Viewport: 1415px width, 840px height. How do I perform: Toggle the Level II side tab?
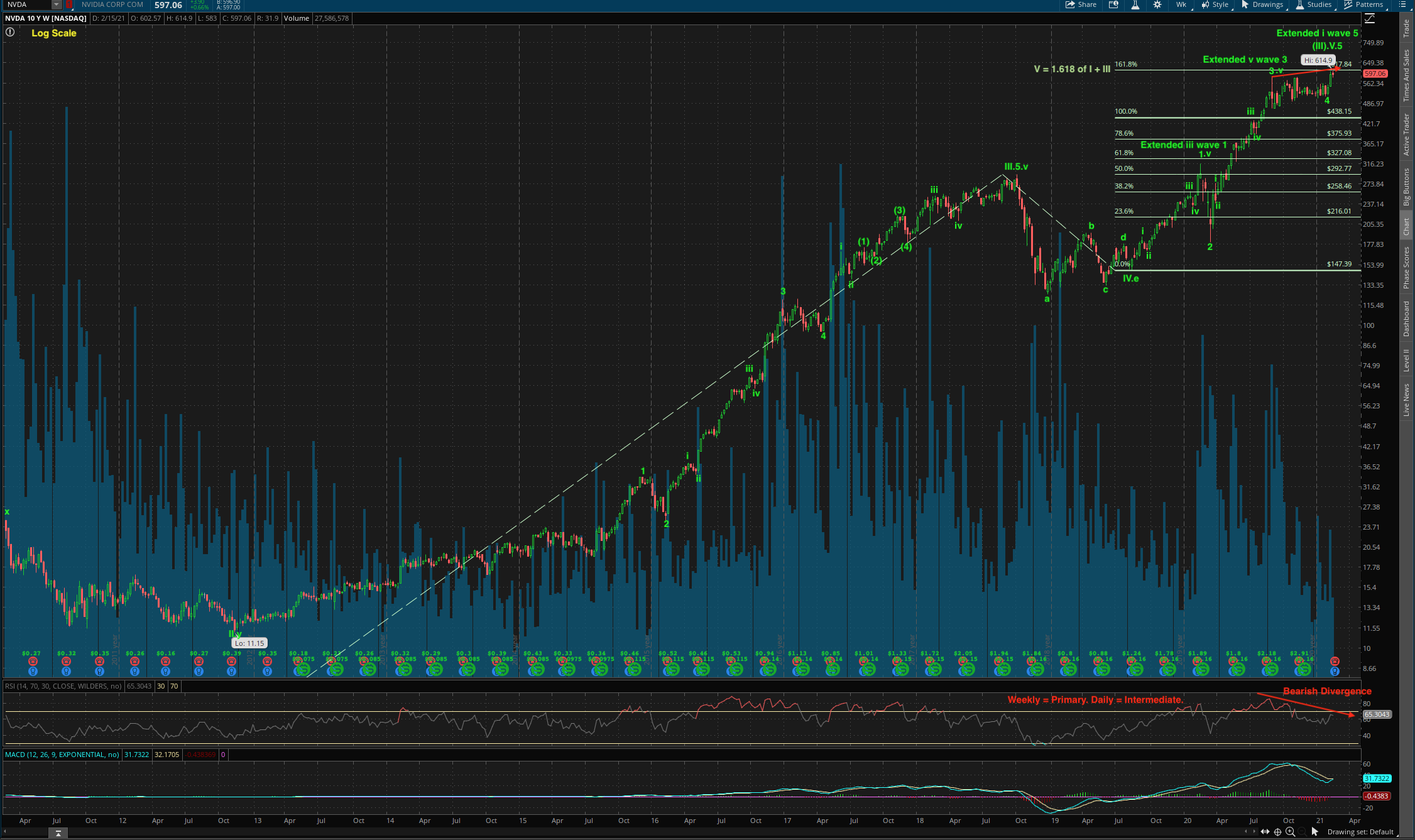1406,360
